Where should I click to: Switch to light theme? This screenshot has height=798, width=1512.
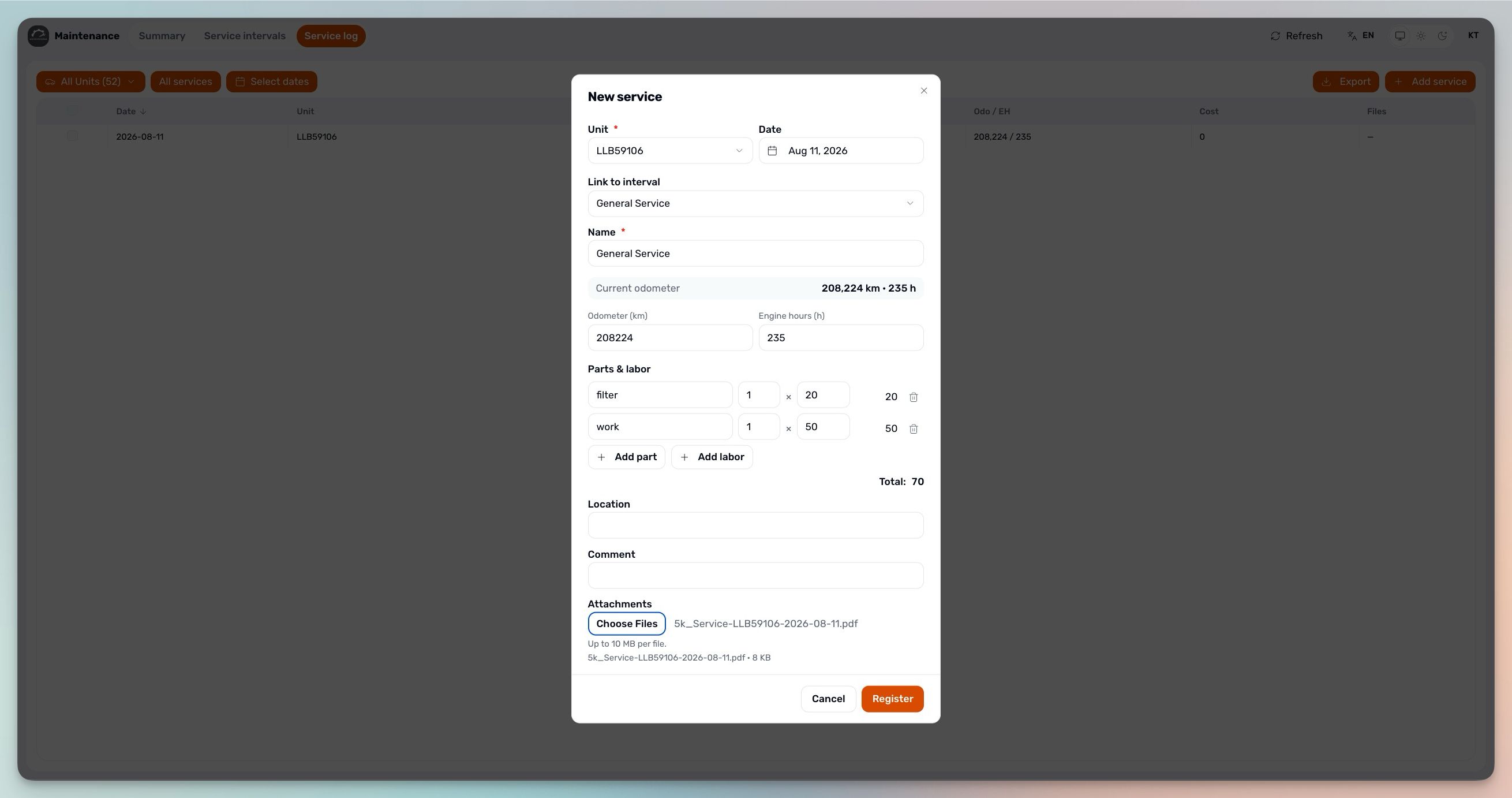[1421, 36]
